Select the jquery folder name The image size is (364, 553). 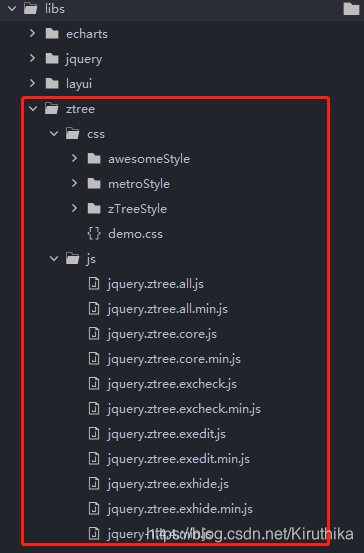84,59
